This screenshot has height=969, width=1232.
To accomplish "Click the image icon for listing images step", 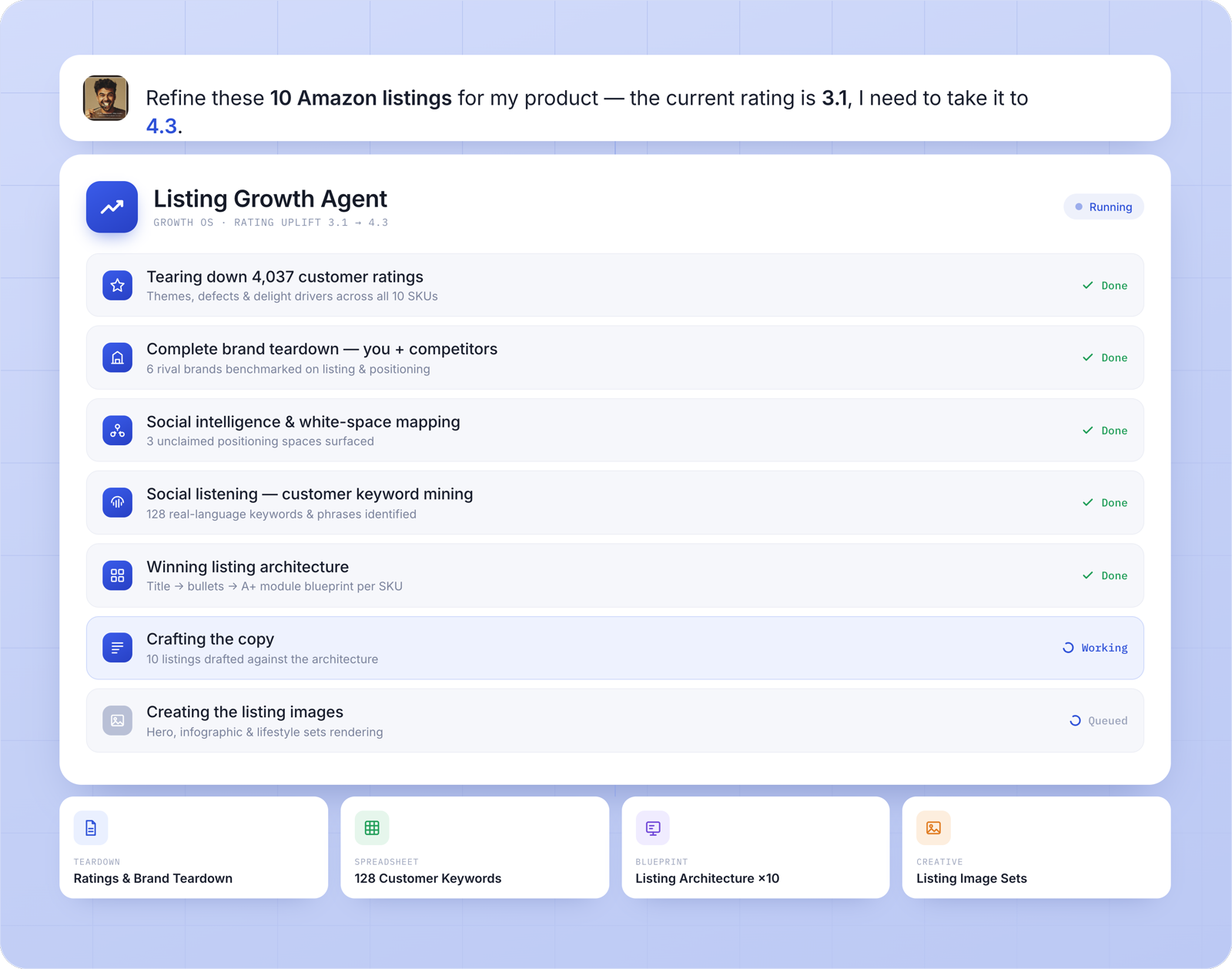I will tap(117, 720).
